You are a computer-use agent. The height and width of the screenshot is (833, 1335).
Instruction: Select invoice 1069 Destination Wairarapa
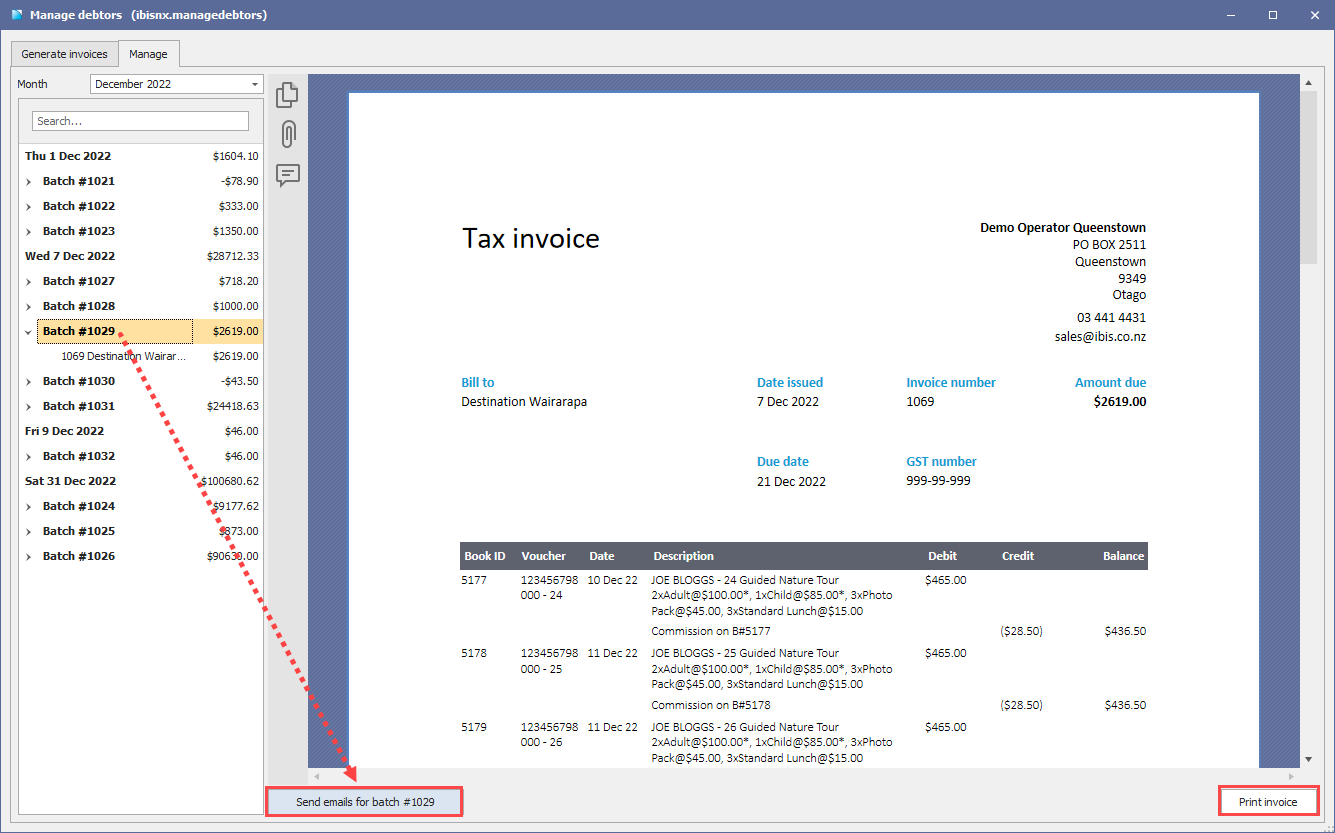click(x=125, y=356)
